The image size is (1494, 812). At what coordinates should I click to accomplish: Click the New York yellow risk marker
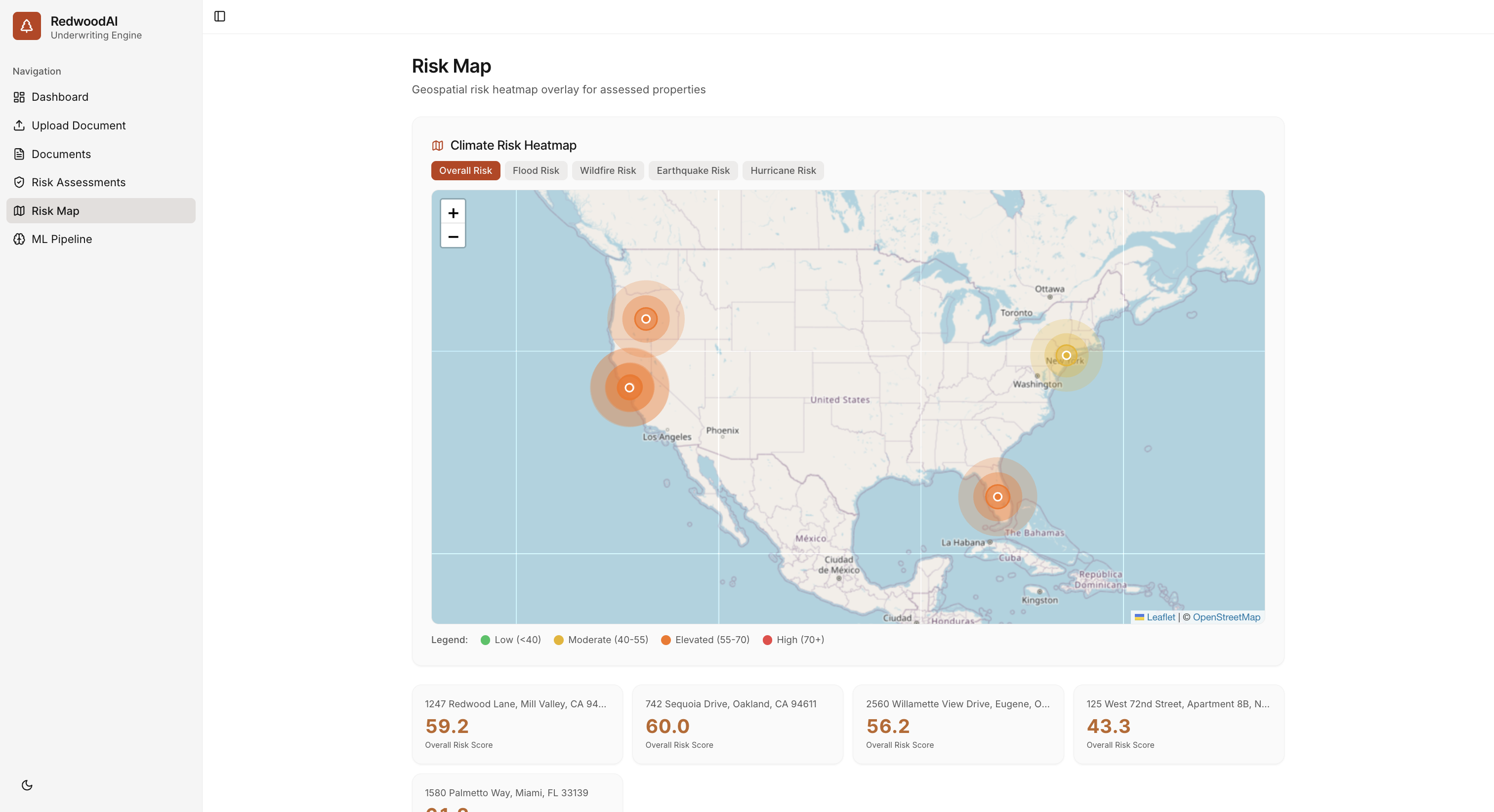(1066, 355)
